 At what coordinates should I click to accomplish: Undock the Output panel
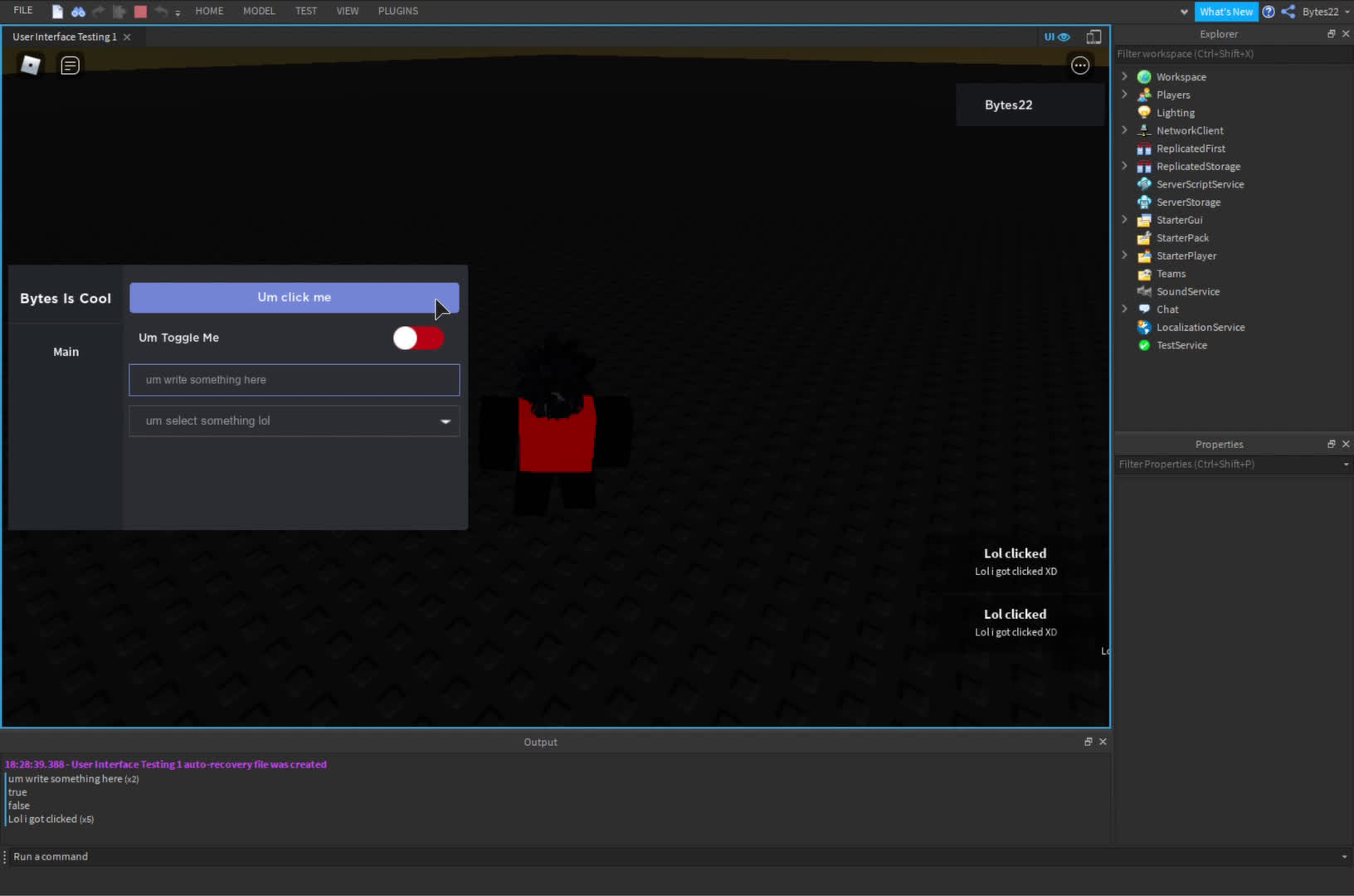1088,742
